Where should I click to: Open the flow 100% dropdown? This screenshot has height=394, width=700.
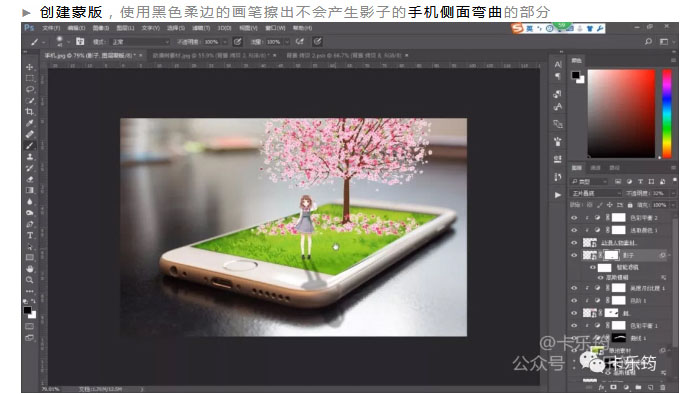pyautogui.click(x=286, y=41)
